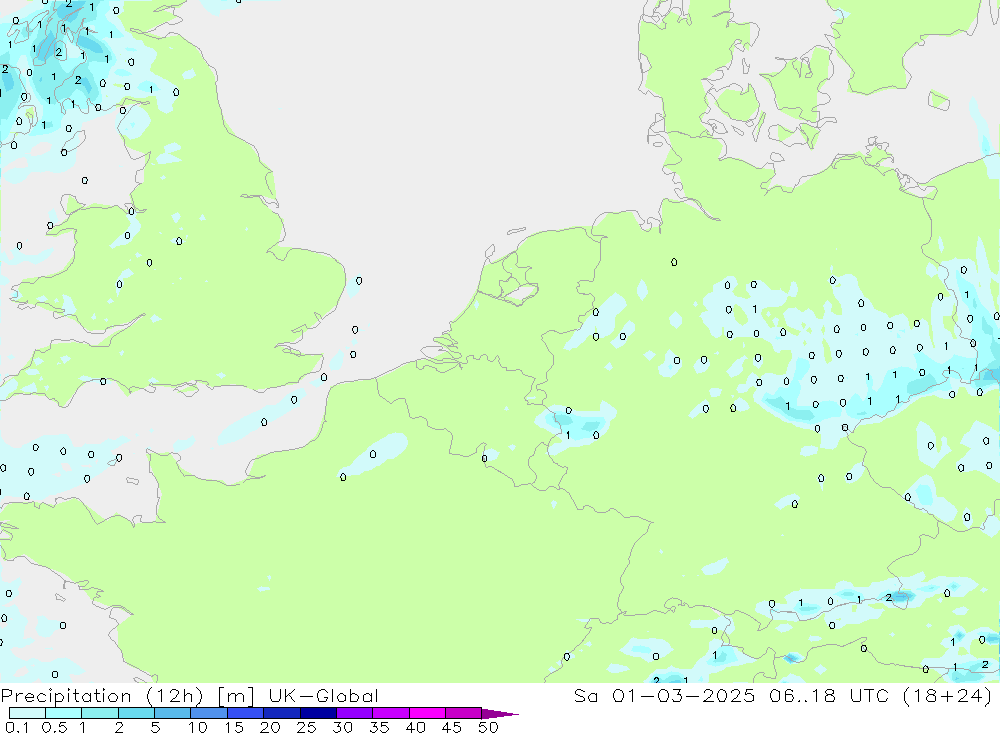Click the '0.5' legend scale label
Screen dimensions: 1000x733
coord(54,727)
